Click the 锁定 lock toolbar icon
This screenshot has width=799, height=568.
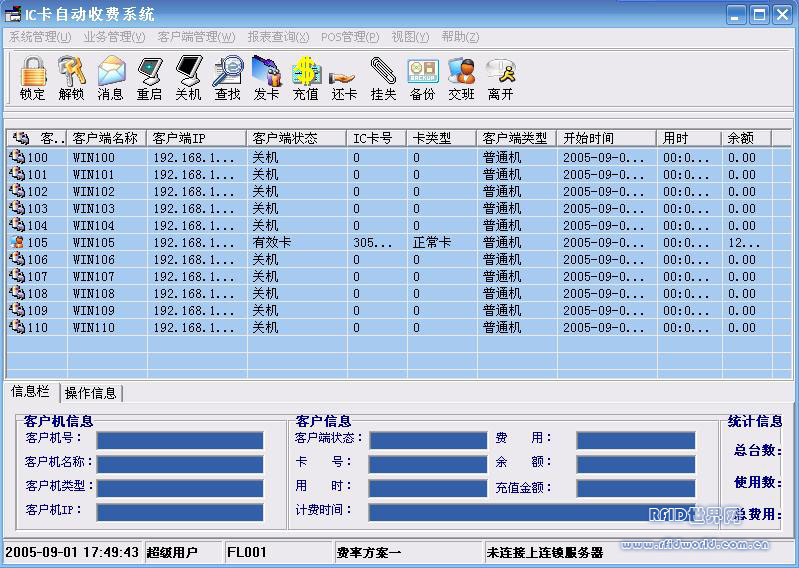point(33,71)
